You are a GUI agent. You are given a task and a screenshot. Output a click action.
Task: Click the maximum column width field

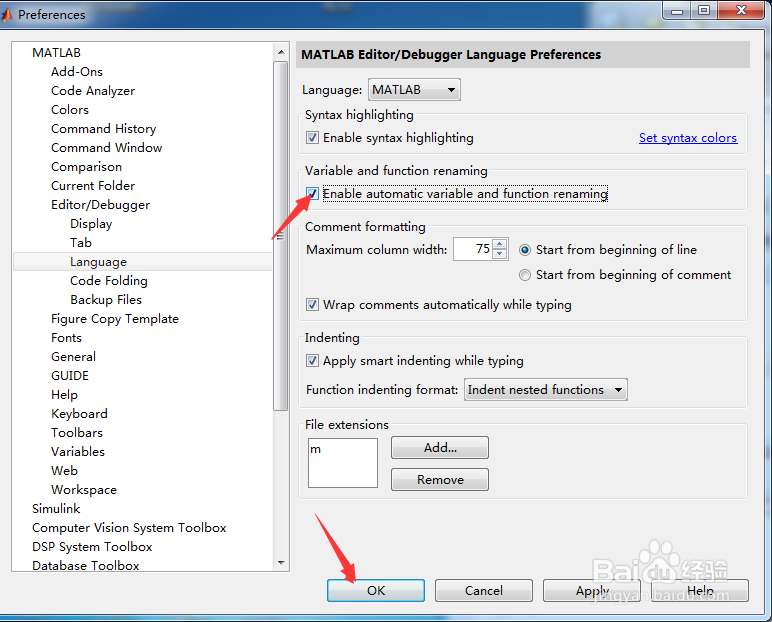pos(473,249)
